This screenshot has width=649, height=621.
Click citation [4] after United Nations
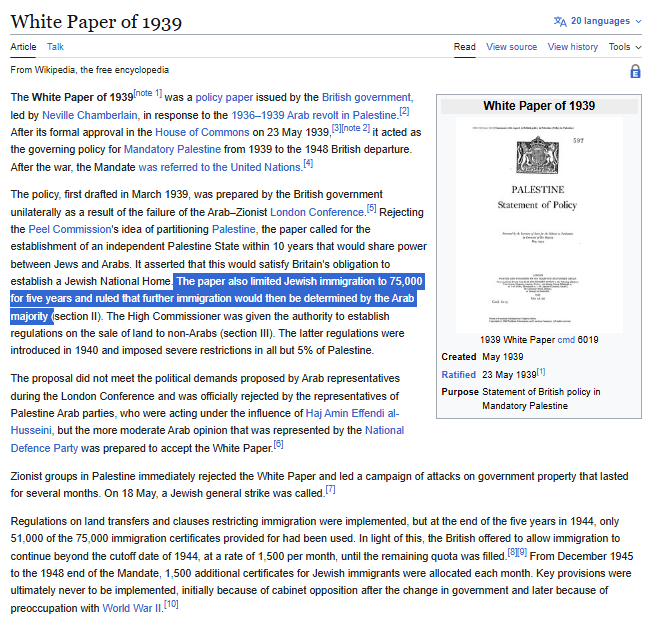(308, 163)
